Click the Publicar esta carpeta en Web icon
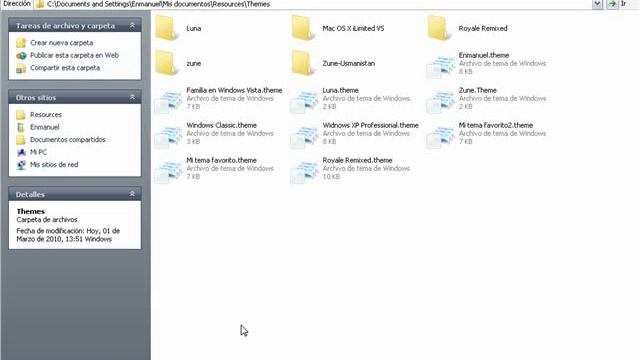 pos(21,55)
